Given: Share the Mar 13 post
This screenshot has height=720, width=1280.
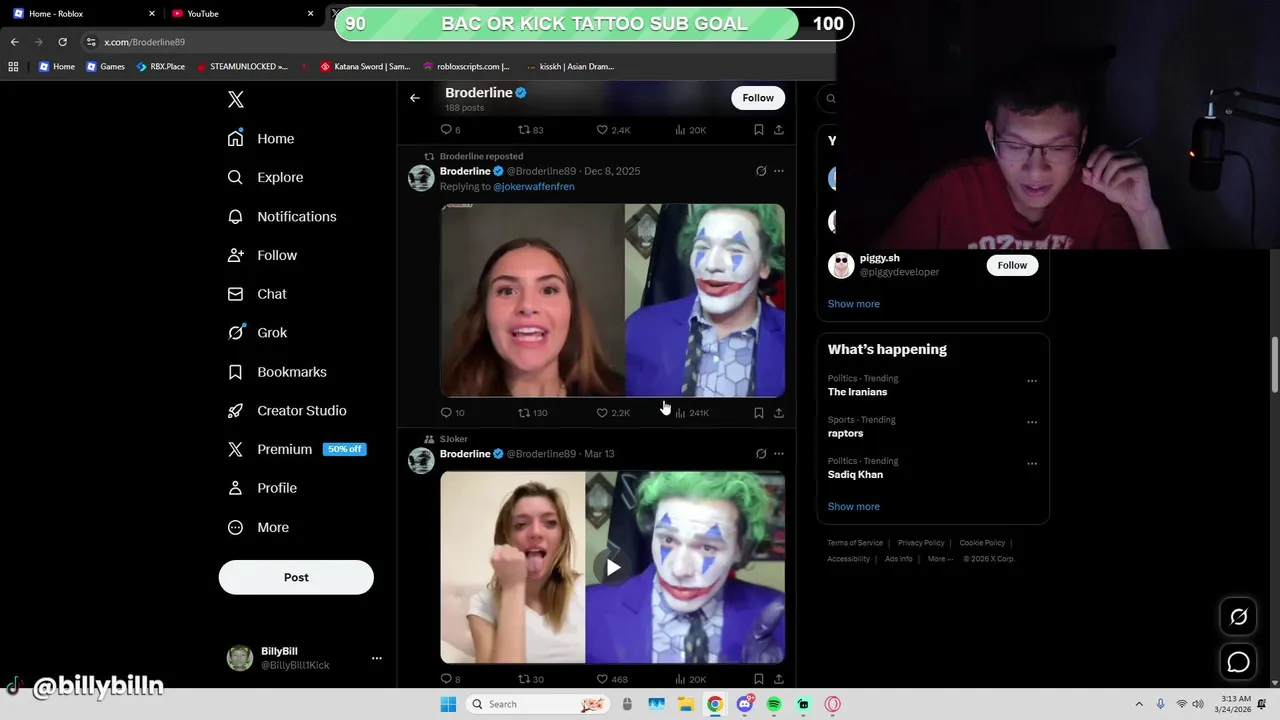Looking at the screenshot, I should tap(779, 679).
